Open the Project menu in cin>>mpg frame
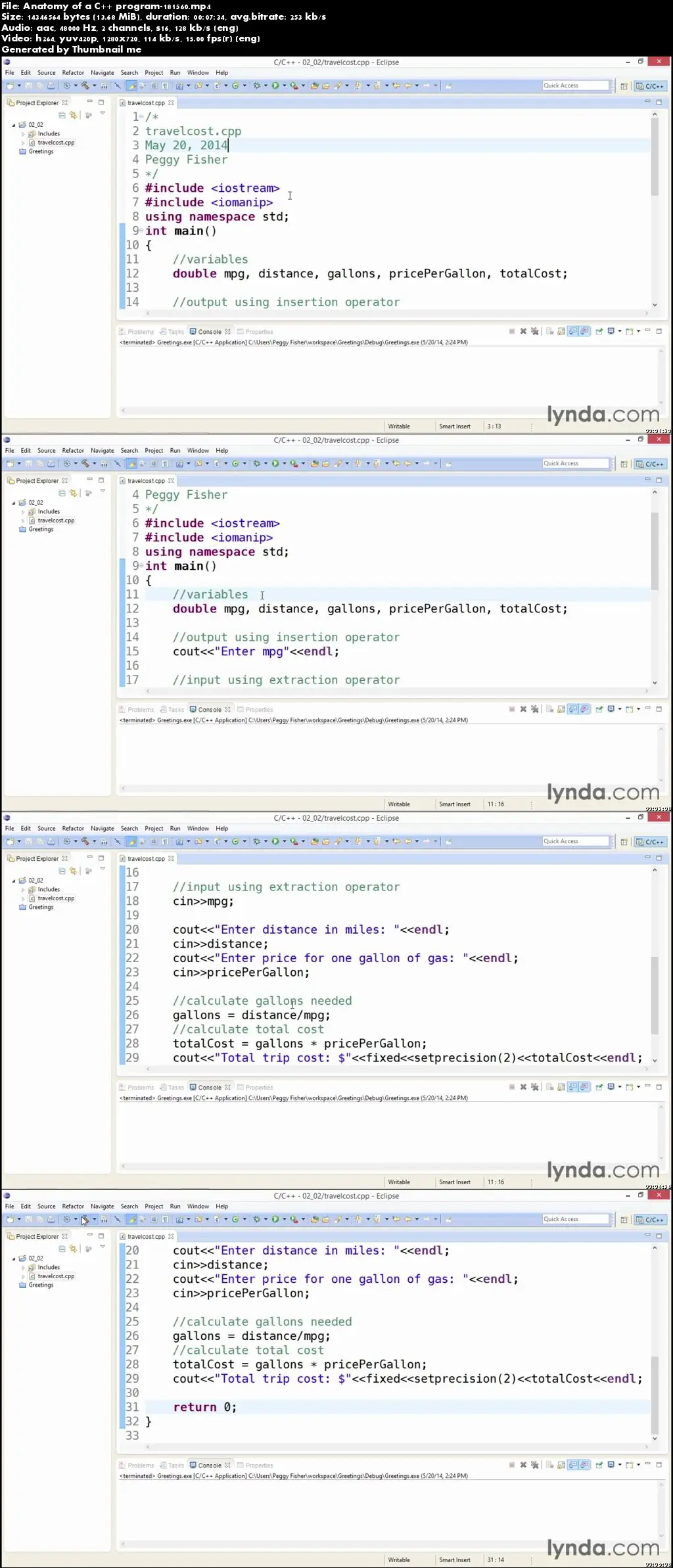 pyautogui.click(x=154, y=829)
